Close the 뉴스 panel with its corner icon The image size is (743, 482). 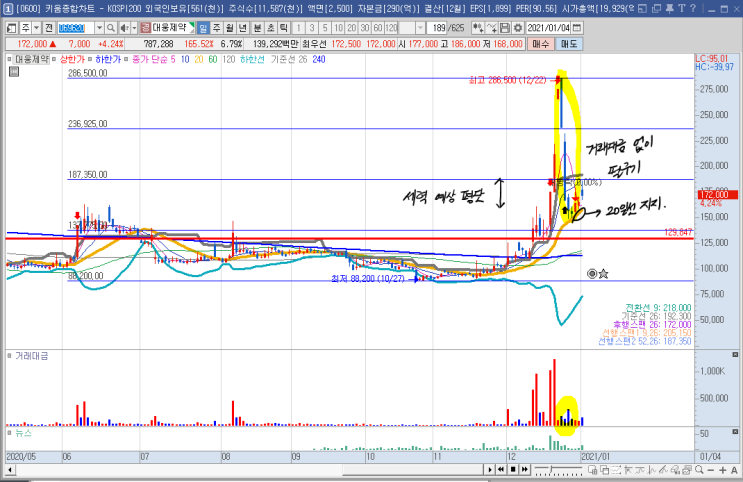[x=735, y=432]
